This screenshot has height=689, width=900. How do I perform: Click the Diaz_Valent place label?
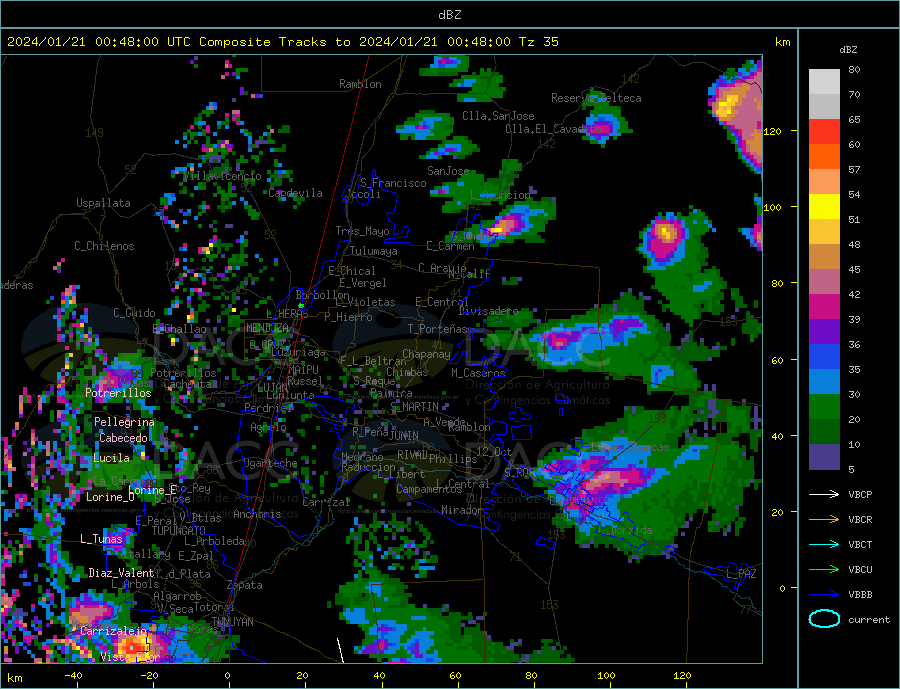(121, 573)
